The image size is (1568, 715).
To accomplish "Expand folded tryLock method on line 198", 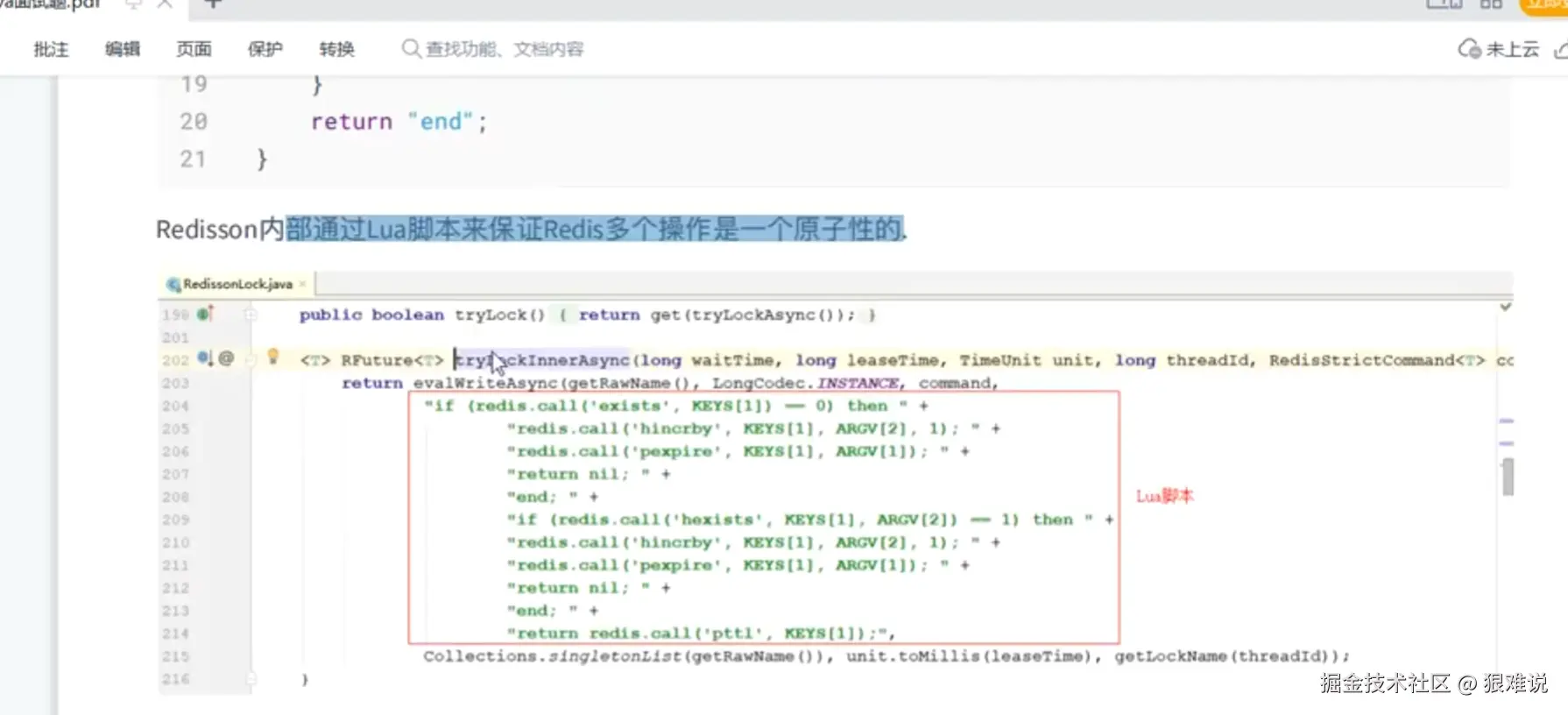I will [251, 314].
